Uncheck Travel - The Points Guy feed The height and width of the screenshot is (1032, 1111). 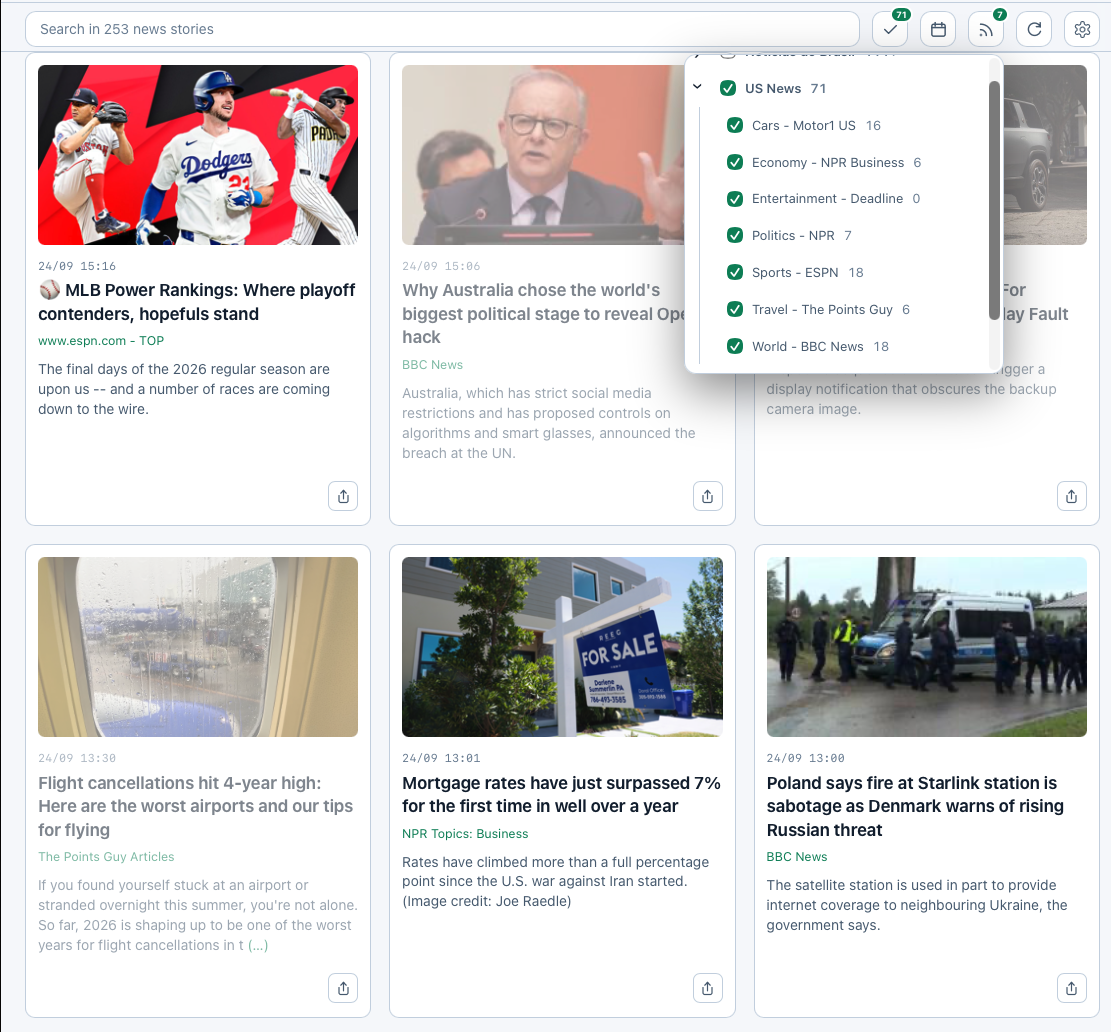pos(735,310)
